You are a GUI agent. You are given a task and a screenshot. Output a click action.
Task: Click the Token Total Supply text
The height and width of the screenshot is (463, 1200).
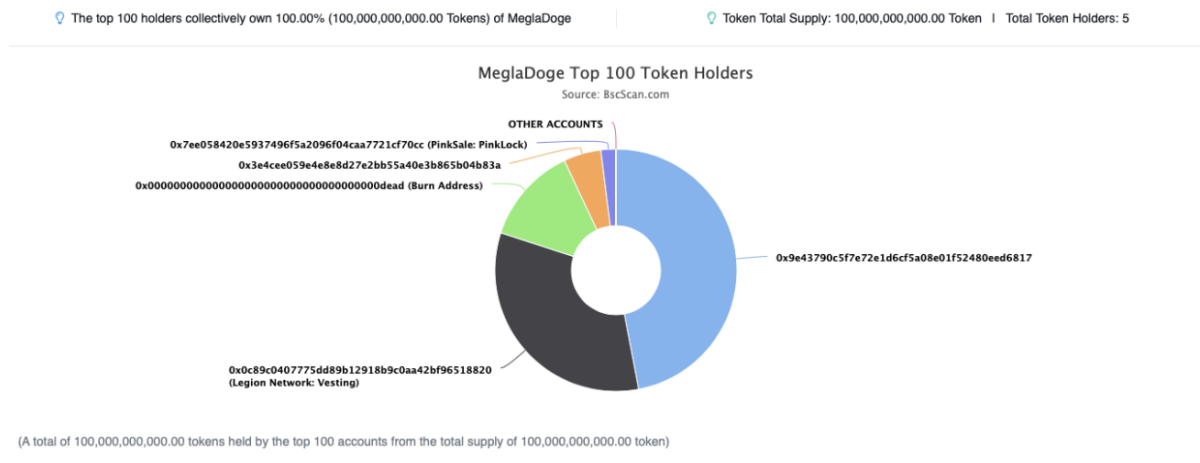pos(852,18)
